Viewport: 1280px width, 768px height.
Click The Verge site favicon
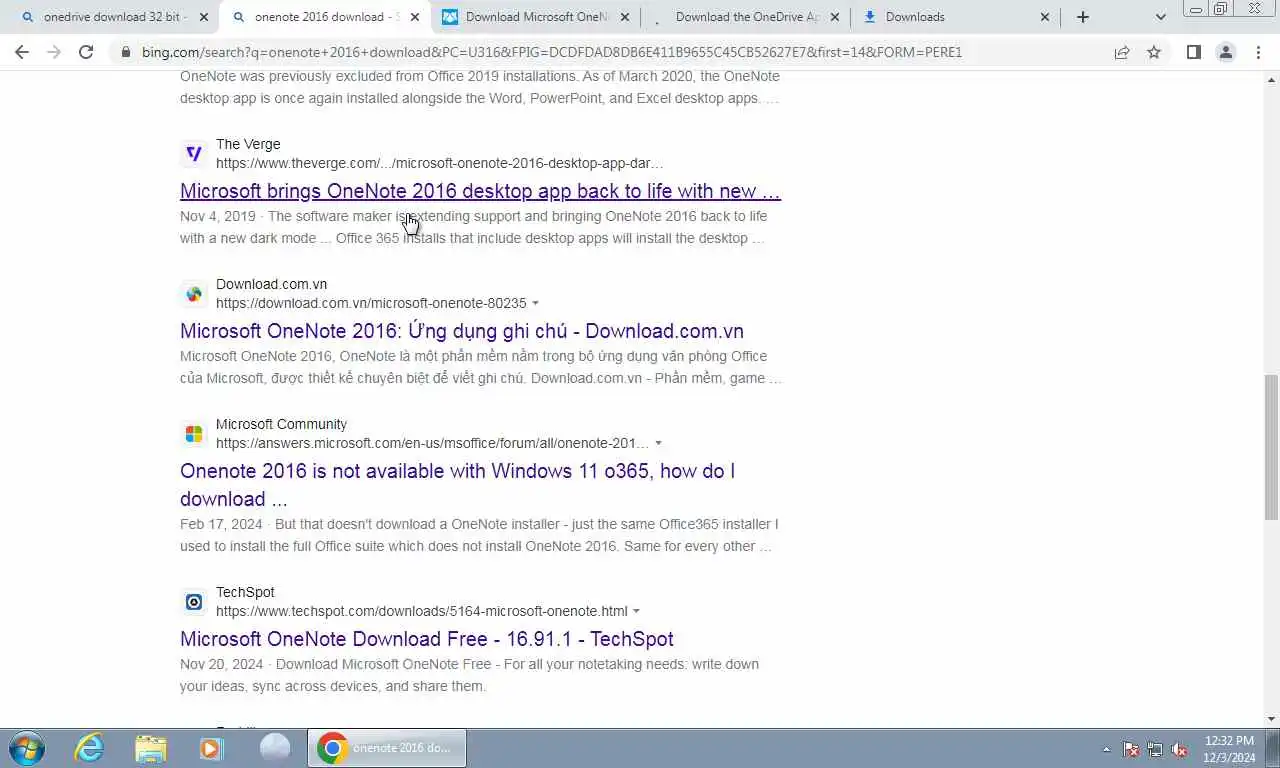pos(194,154)
